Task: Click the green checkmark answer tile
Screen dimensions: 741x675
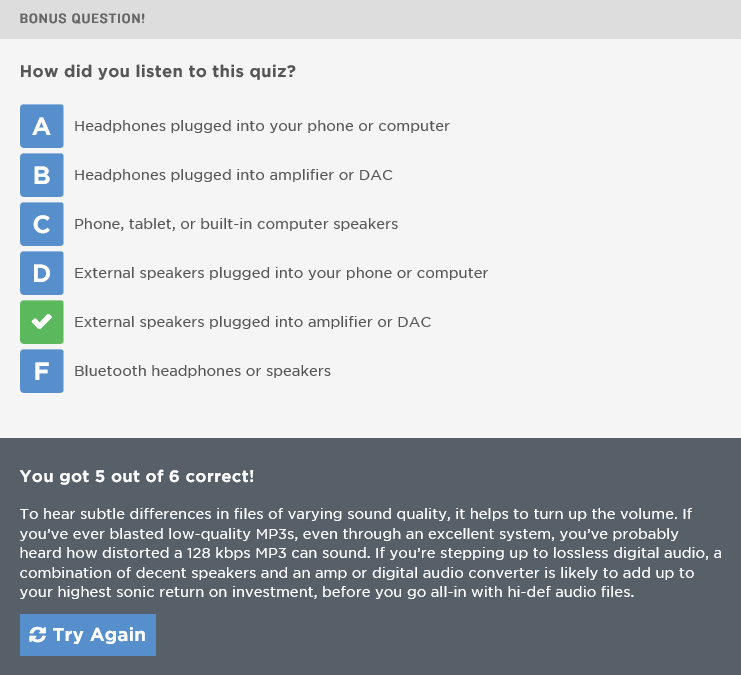Action: pyautogui.click(x=42, y=322)
